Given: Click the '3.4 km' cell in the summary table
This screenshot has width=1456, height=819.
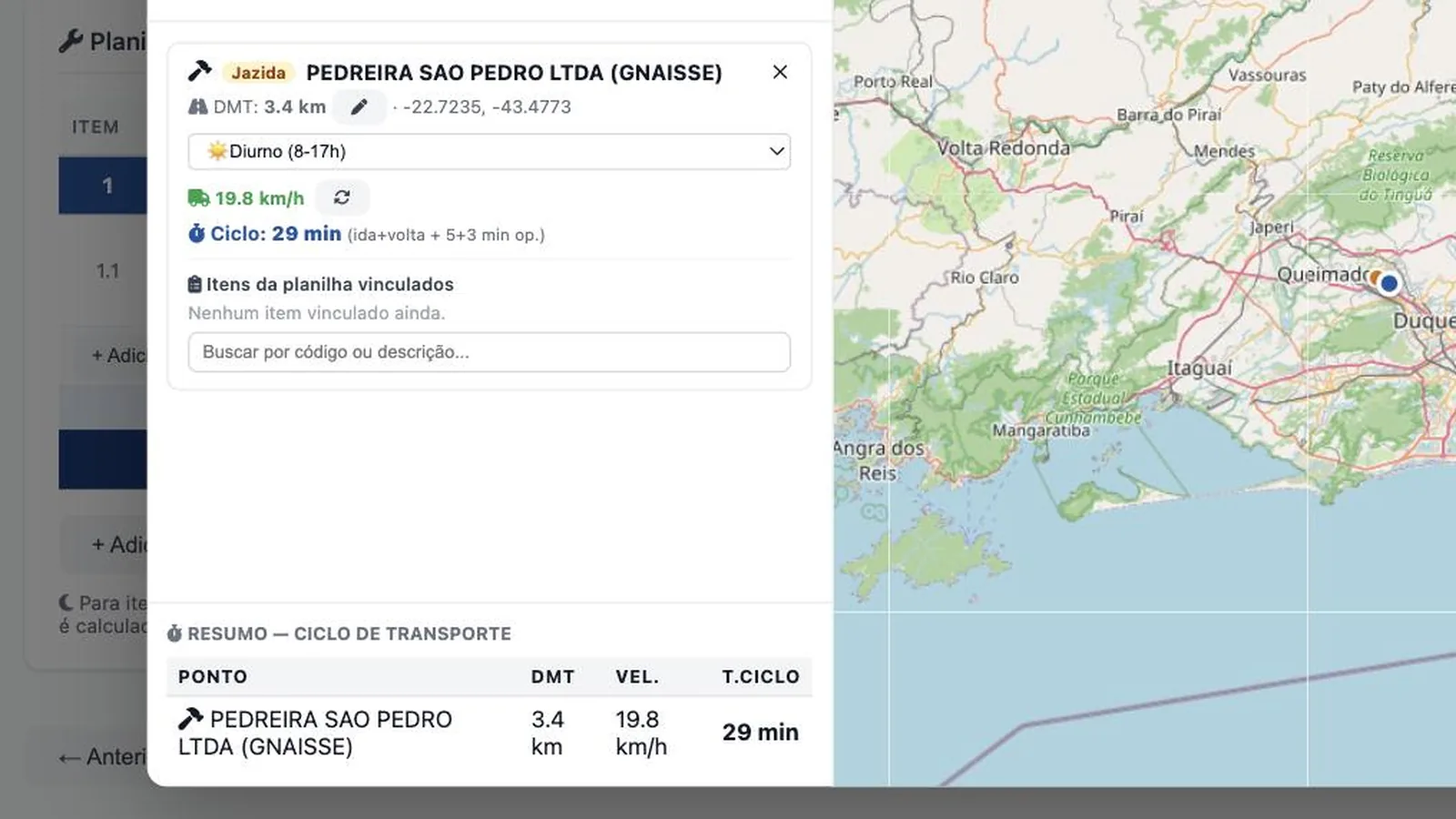Looking at the screenshot, I should (x=548, y=733).
